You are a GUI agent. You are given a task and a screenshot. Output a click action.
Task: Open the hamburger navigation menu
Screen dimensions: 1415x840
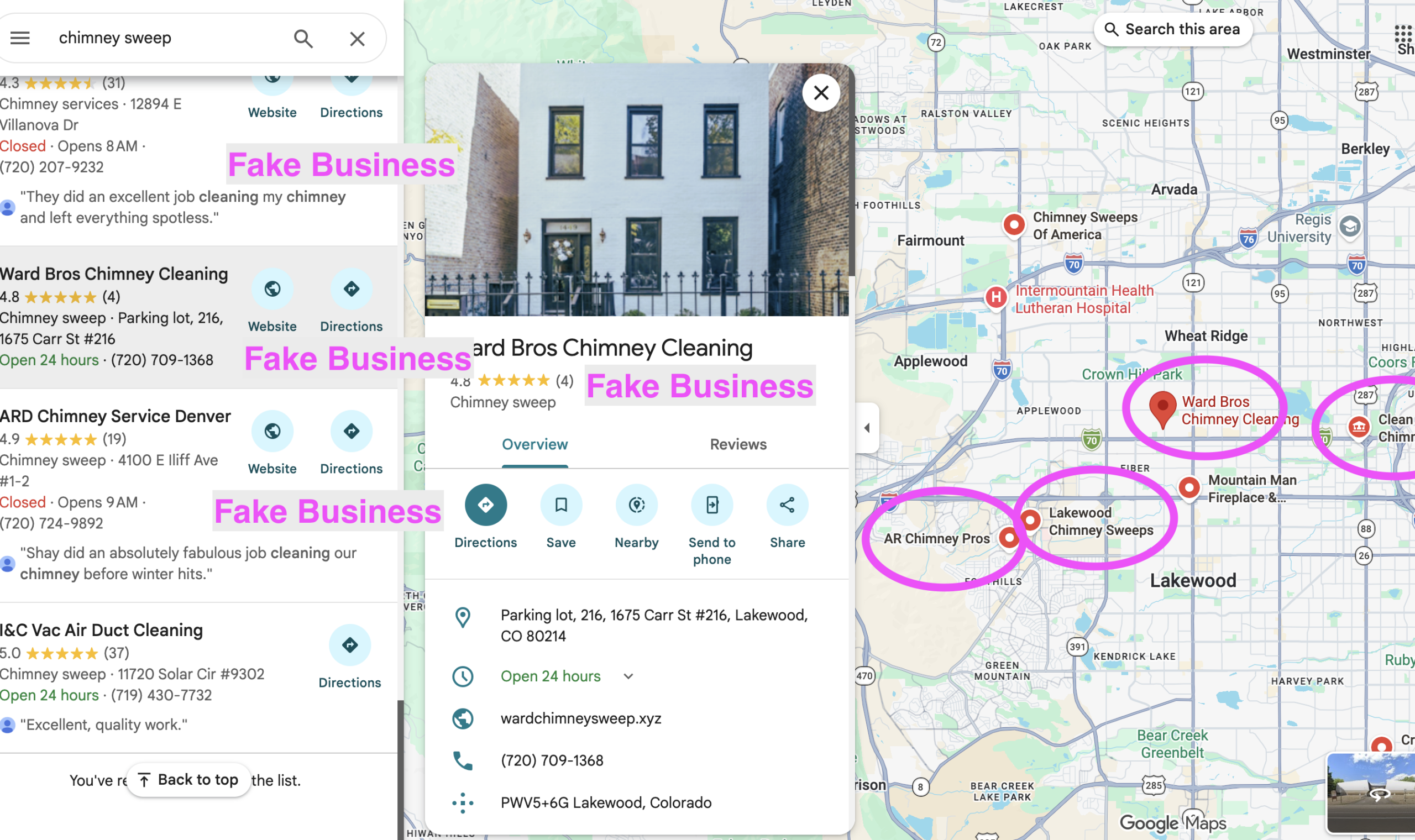point(20,38)
